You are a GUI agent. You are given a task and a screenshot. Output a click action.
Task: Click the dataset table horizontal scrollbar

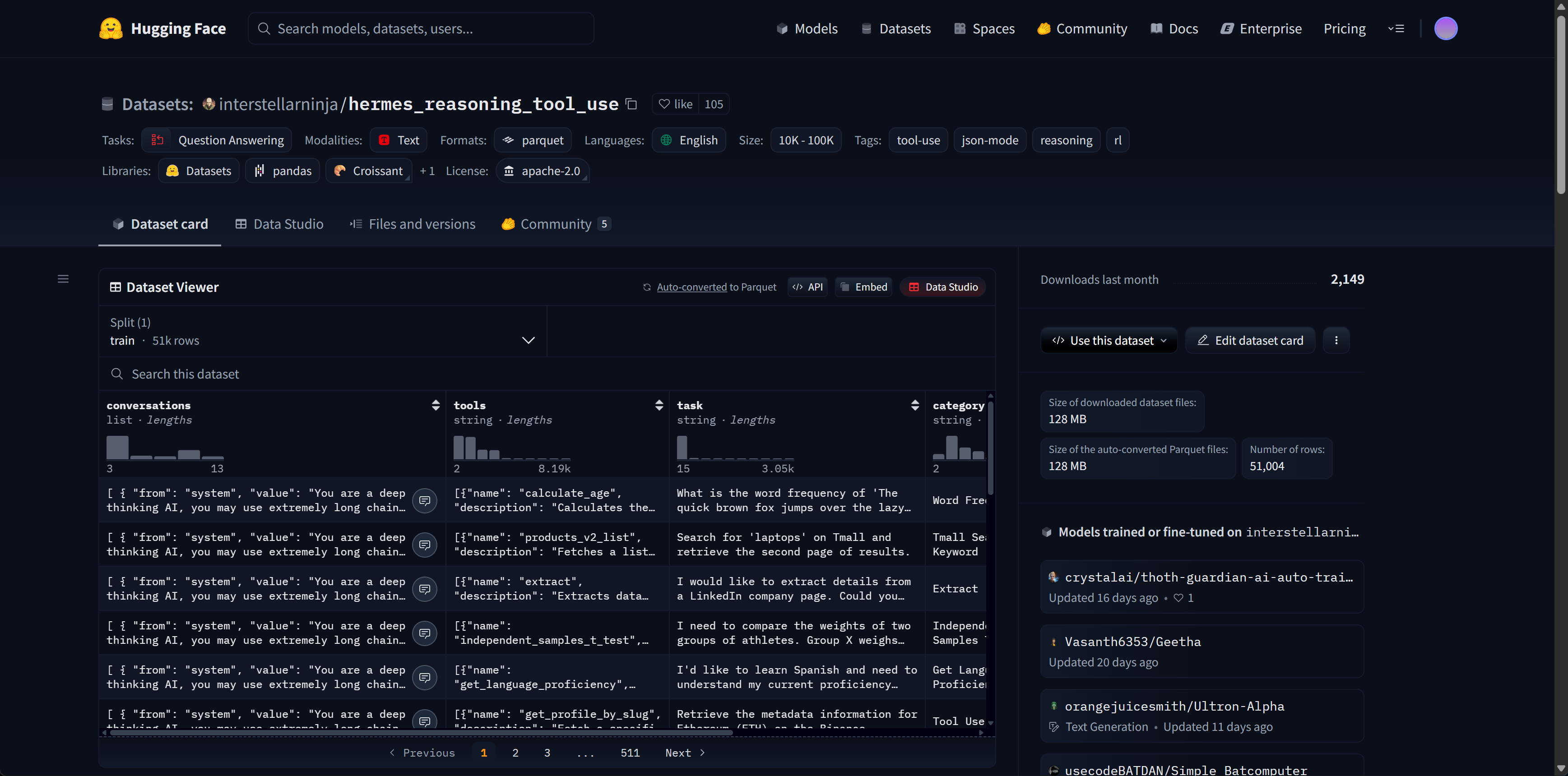(x=420, y=733)
